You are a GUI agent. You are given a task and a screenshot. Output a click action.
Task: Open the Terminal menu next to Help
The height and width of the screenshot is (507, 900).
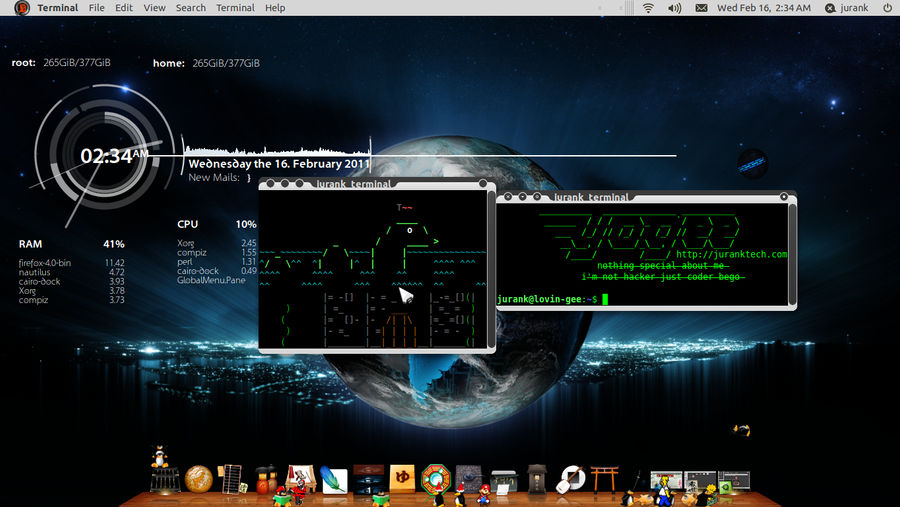(235, 8)
